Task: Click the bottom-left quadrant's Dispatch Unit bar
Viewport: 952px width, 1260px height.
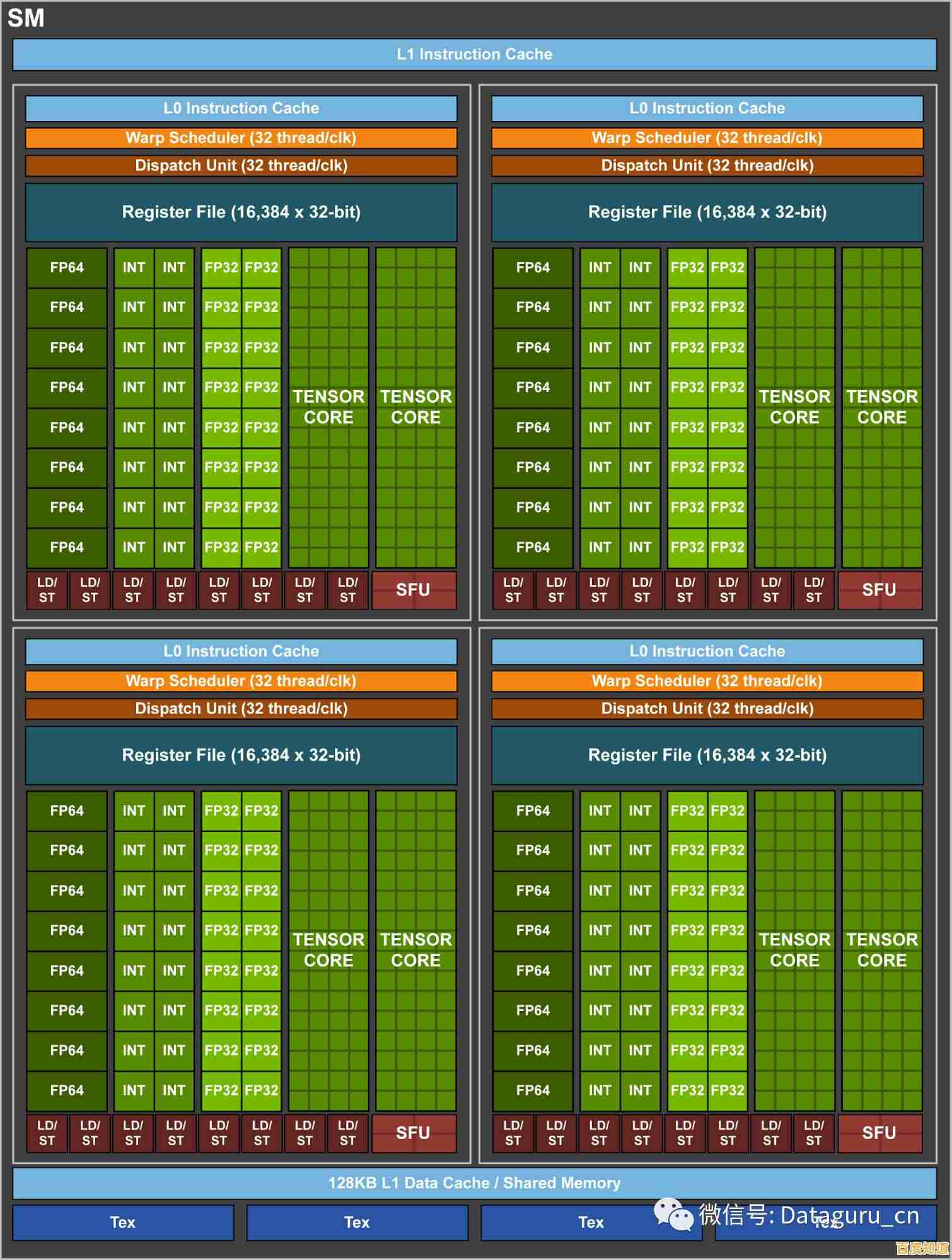Action: [241, 708]
